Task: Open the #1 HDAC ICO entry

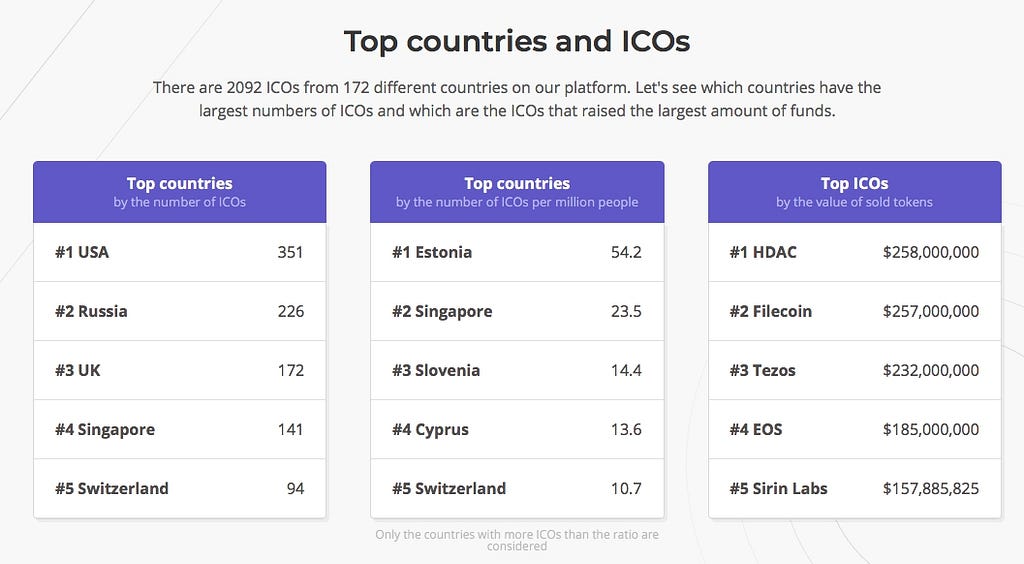Action: point(854,252)
